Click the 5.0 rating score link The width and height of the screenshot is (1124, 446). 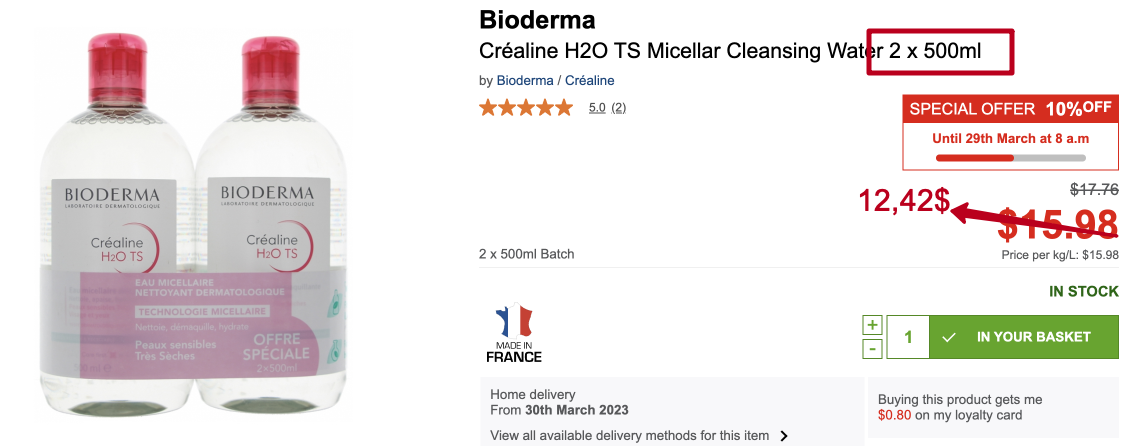(x=597, y=107)
